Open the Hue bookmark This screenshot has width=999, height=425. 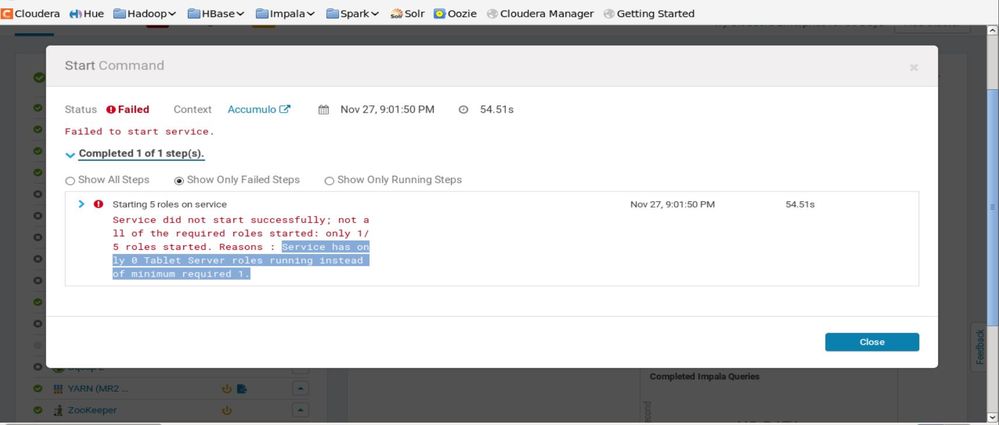pyautogui.click(x=86, y=13)
